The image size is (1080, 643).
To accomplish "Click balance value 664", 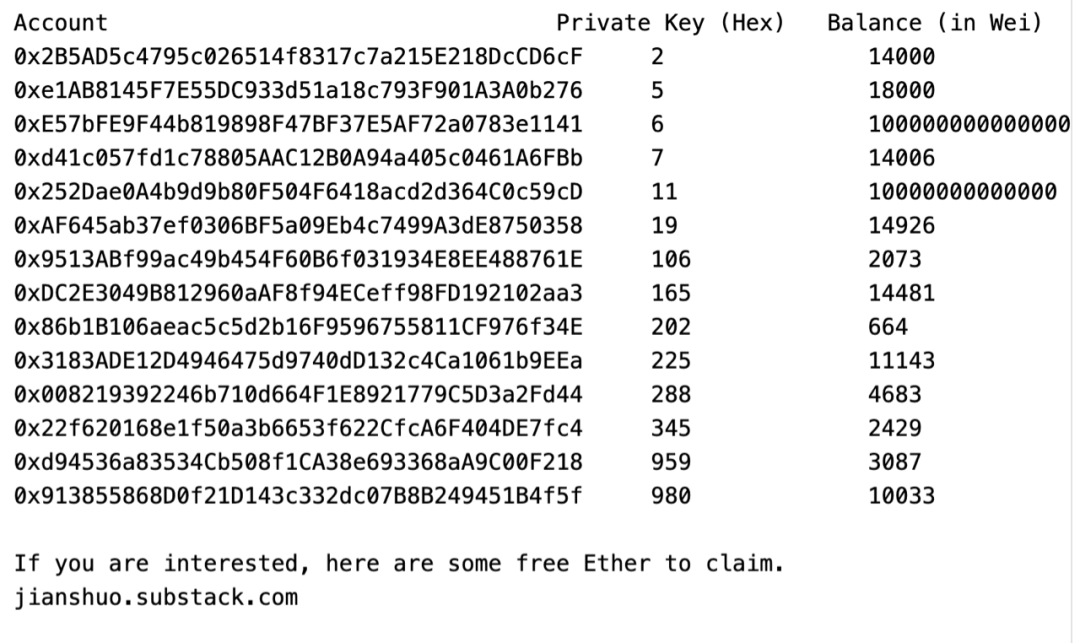I will (888, 327).
